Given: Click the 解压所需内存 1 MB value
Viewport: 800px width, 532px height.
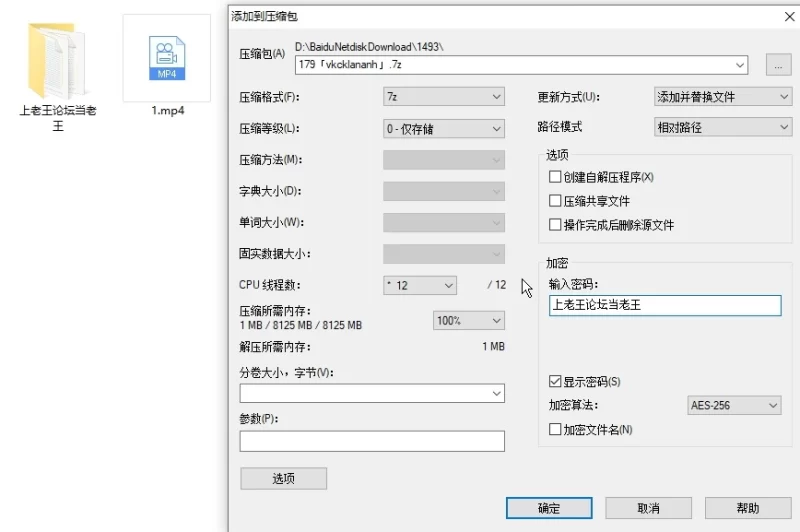Looking at the screenshot, I should tap(493, 346).
